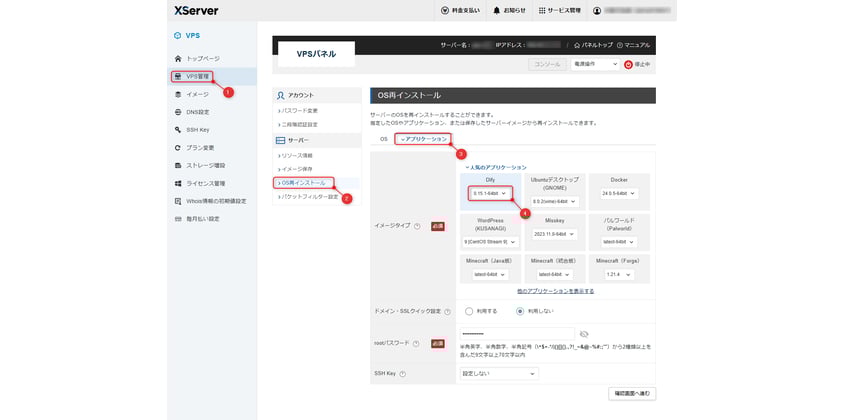Click the パネルトップ home icon

pyautogui.click(x=578, y=45)
